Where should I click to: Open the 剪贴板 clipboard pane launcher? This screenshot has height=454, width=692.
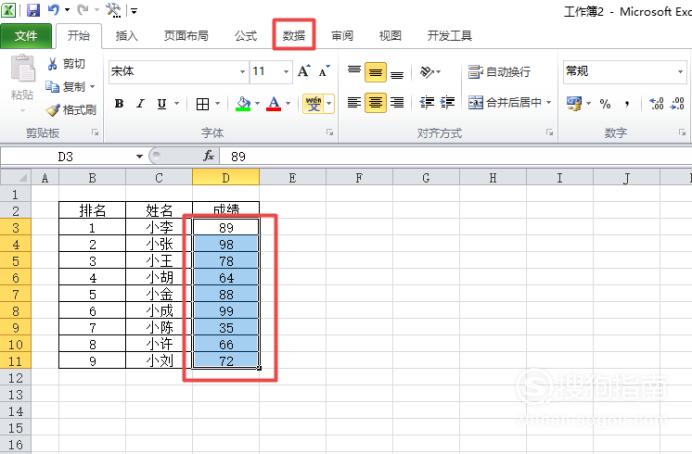[95, 132]
